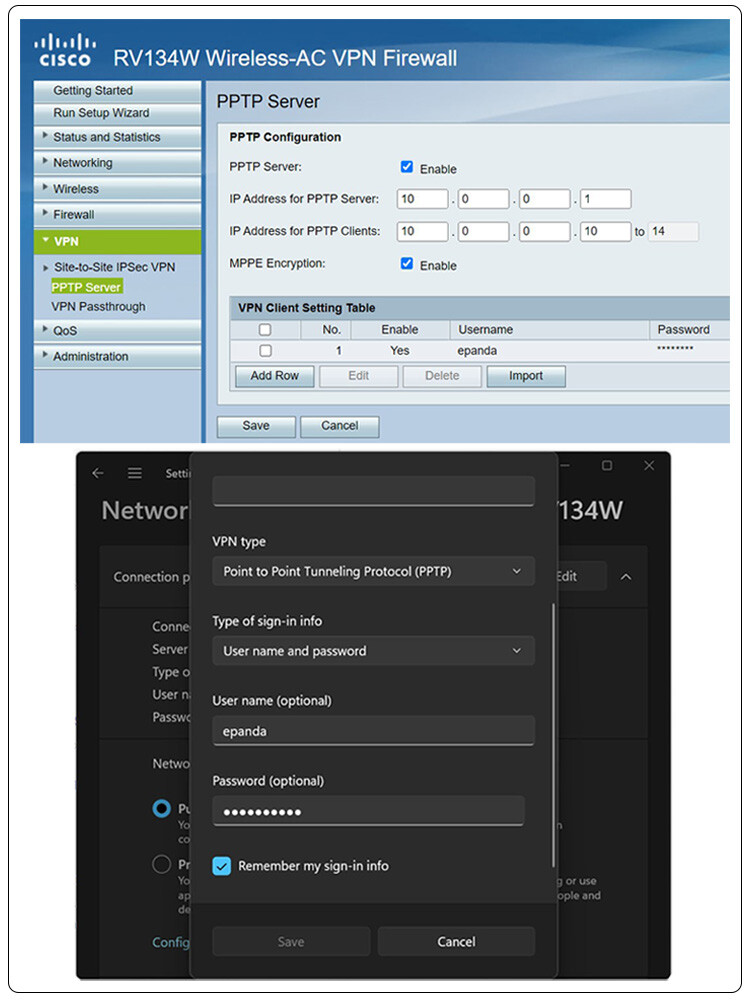Expand Site-to-Site IPSec VPN submenu
Image resolution: width=750 pixels, height=1000 pixels.
point(114,267)
